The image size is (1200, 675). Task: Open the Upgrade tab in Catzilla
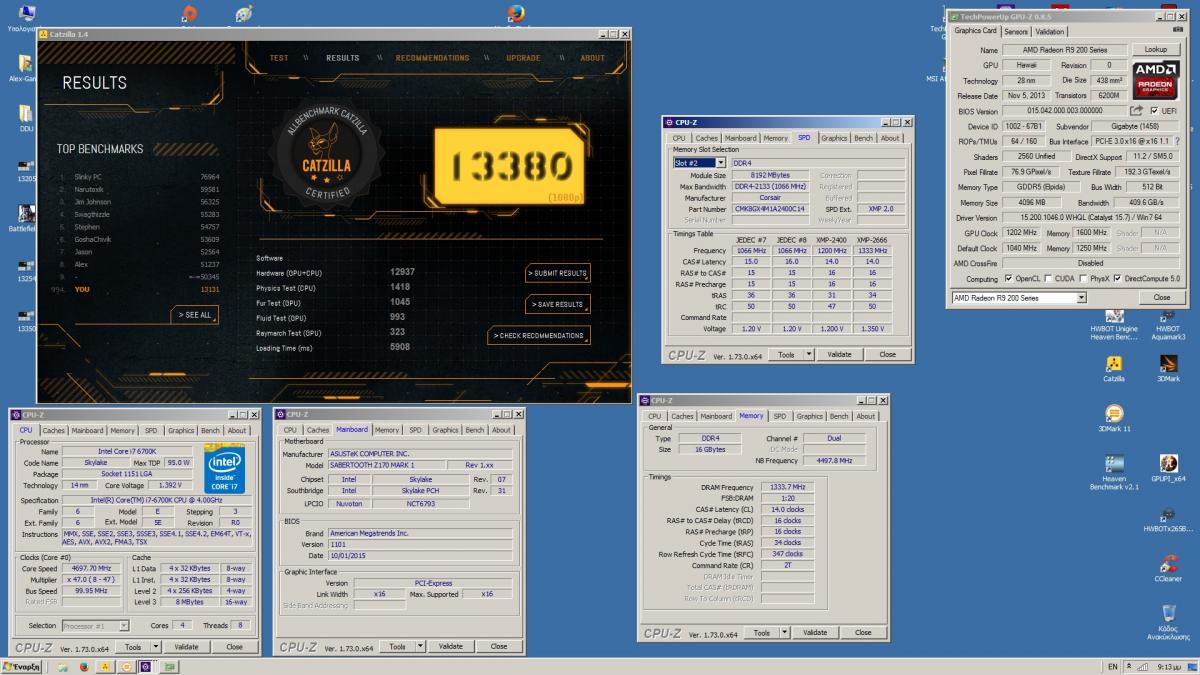(x=522, y=58)
